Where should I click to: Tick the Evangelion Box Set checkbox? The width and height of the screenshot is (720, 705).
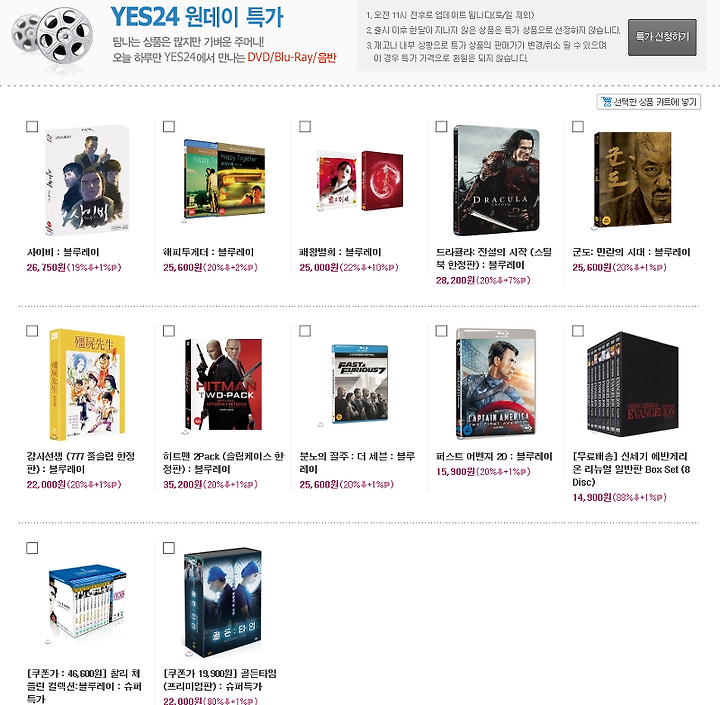tap(578, 331)
